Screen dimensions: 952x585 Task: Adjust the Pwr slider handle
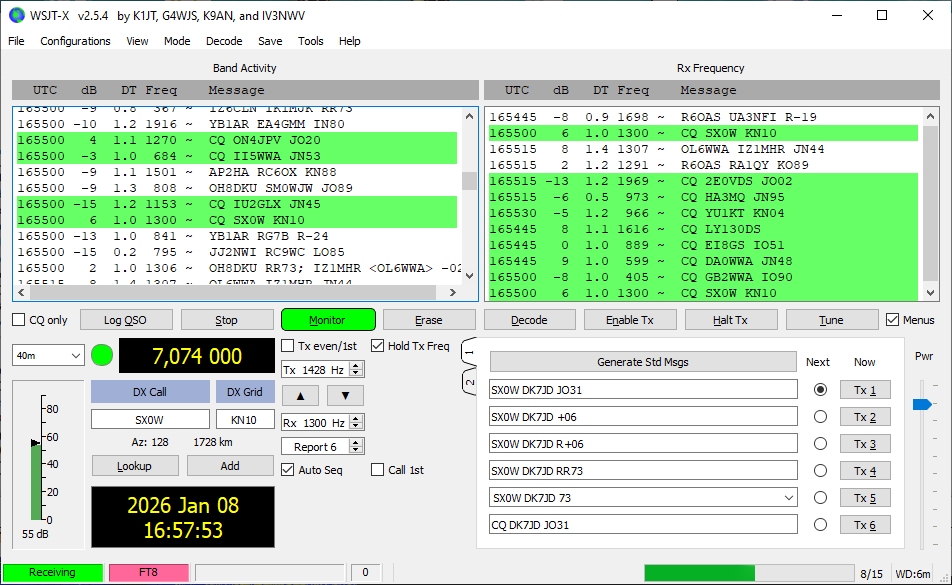pyautogui.click(x=922, y=404)
